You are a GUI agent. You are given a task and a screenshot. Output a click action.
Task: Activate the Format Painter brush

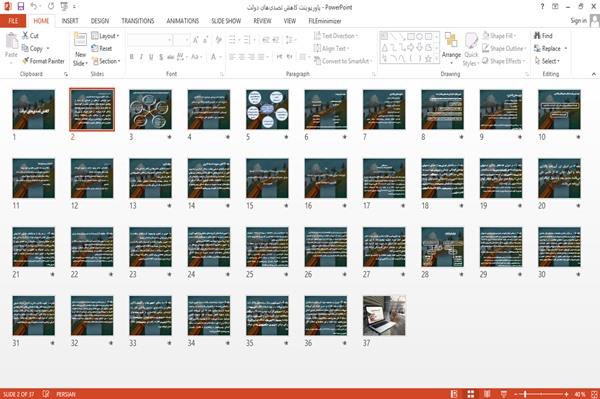pyautogui.click(x=26, y=61)
